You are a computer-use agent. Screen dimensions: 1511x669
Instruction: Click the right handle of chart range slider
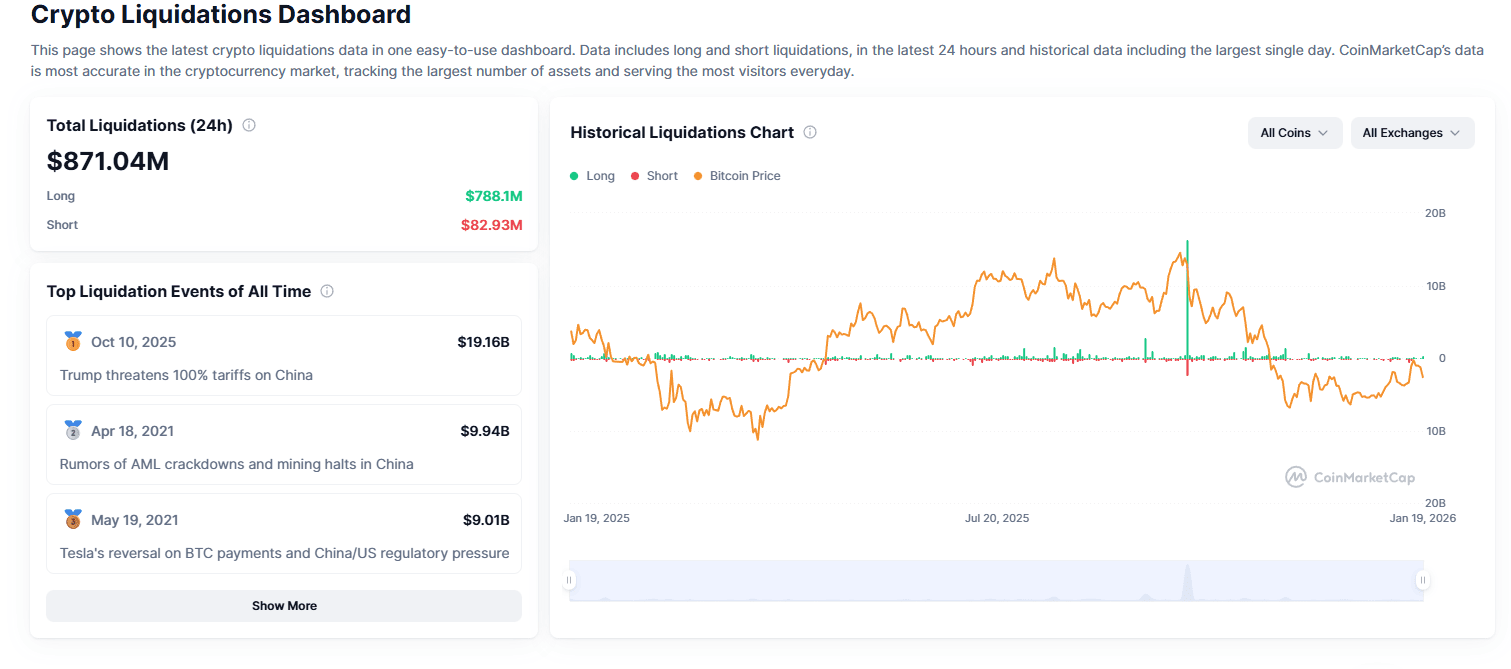1422,580
